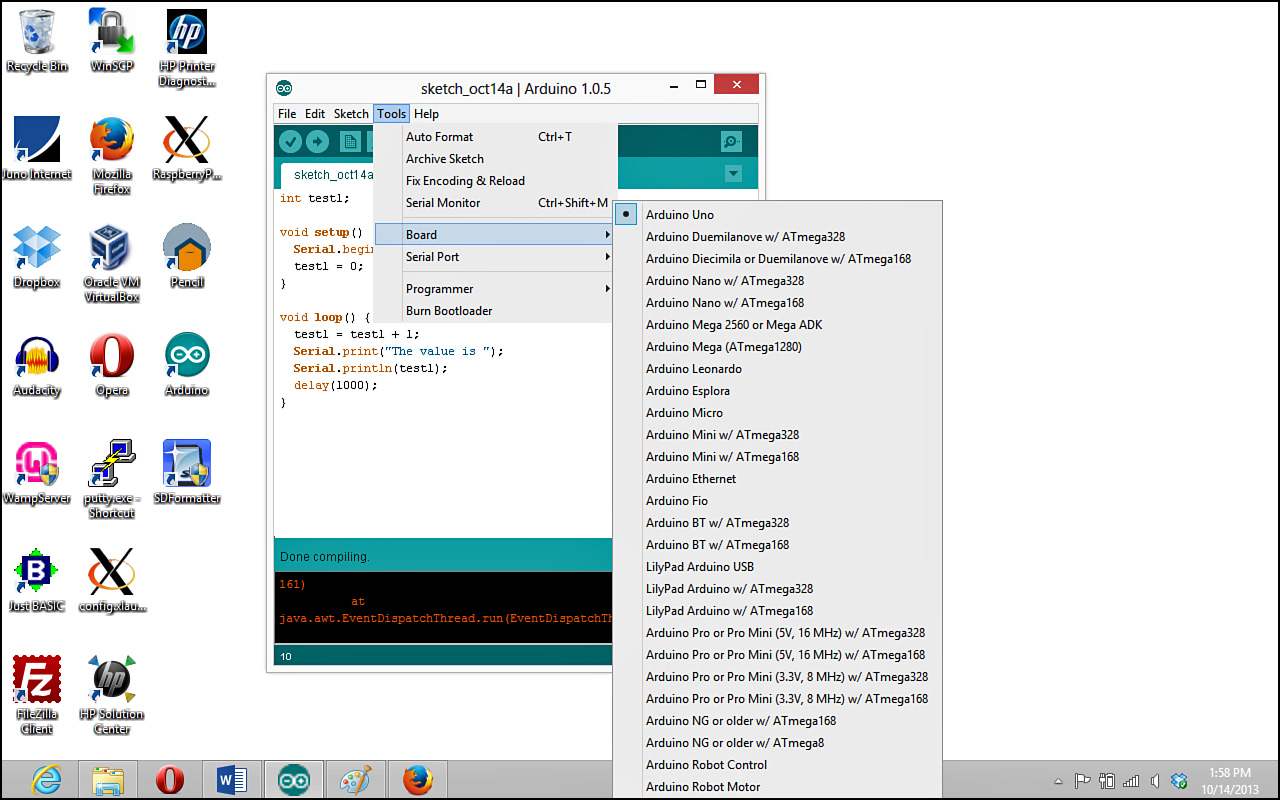Select the SDFormatter desktop icon
Screen dimensions: 1280x800
click(186, 472)
